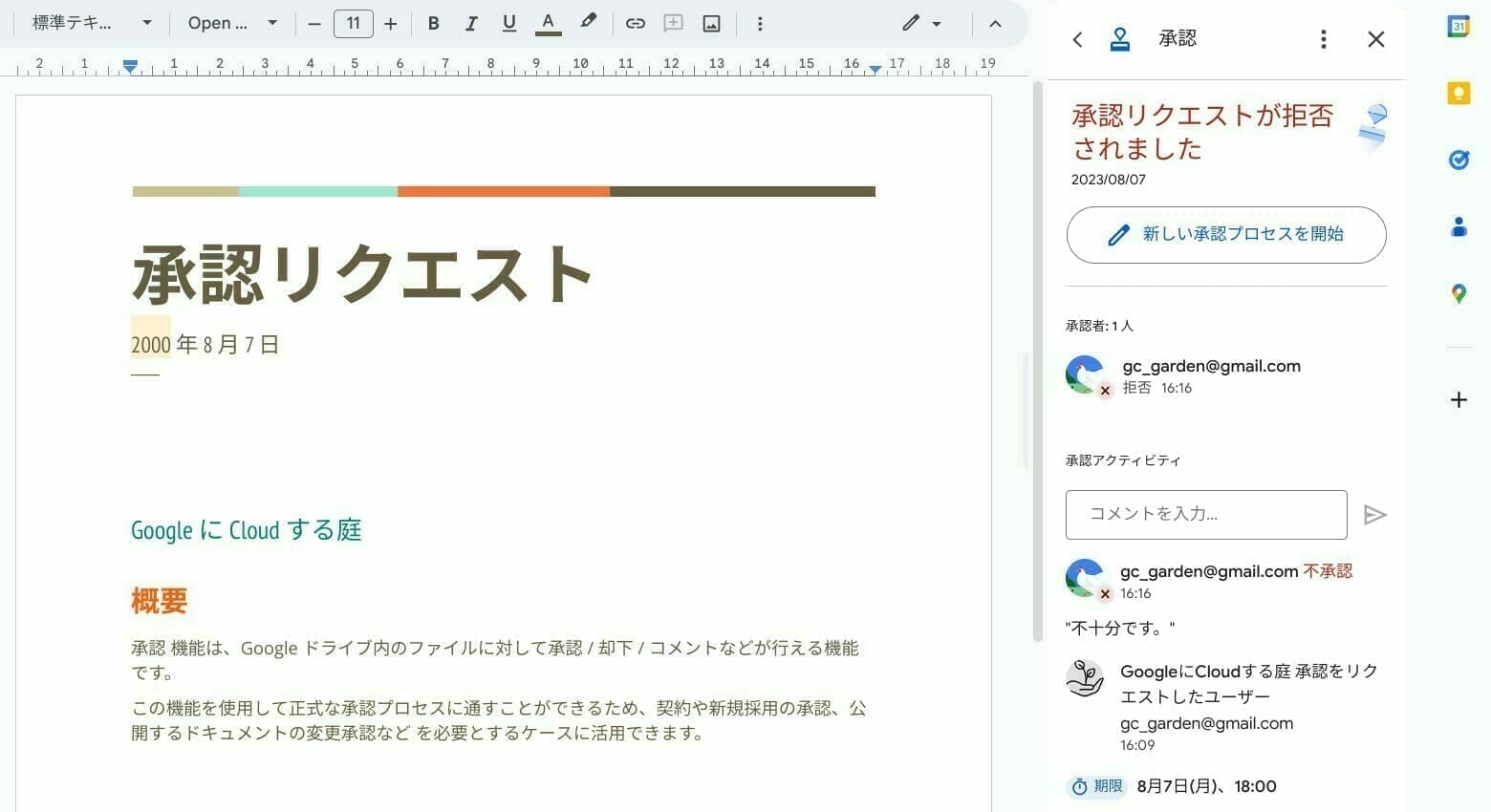Open Google Tasks in the side rail
Screen dimensions: 1491x812
[x=1459, y=160]
